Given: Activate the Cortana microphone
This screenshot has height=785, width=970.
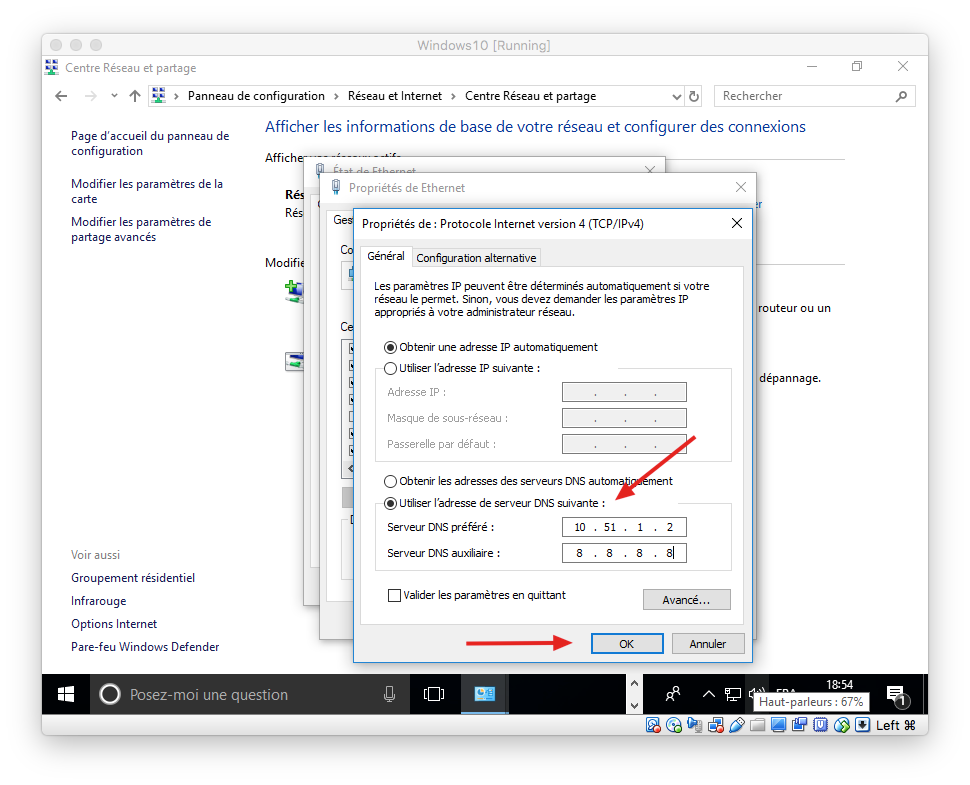Looking at the screenshot, I should [x=389, y=694].
